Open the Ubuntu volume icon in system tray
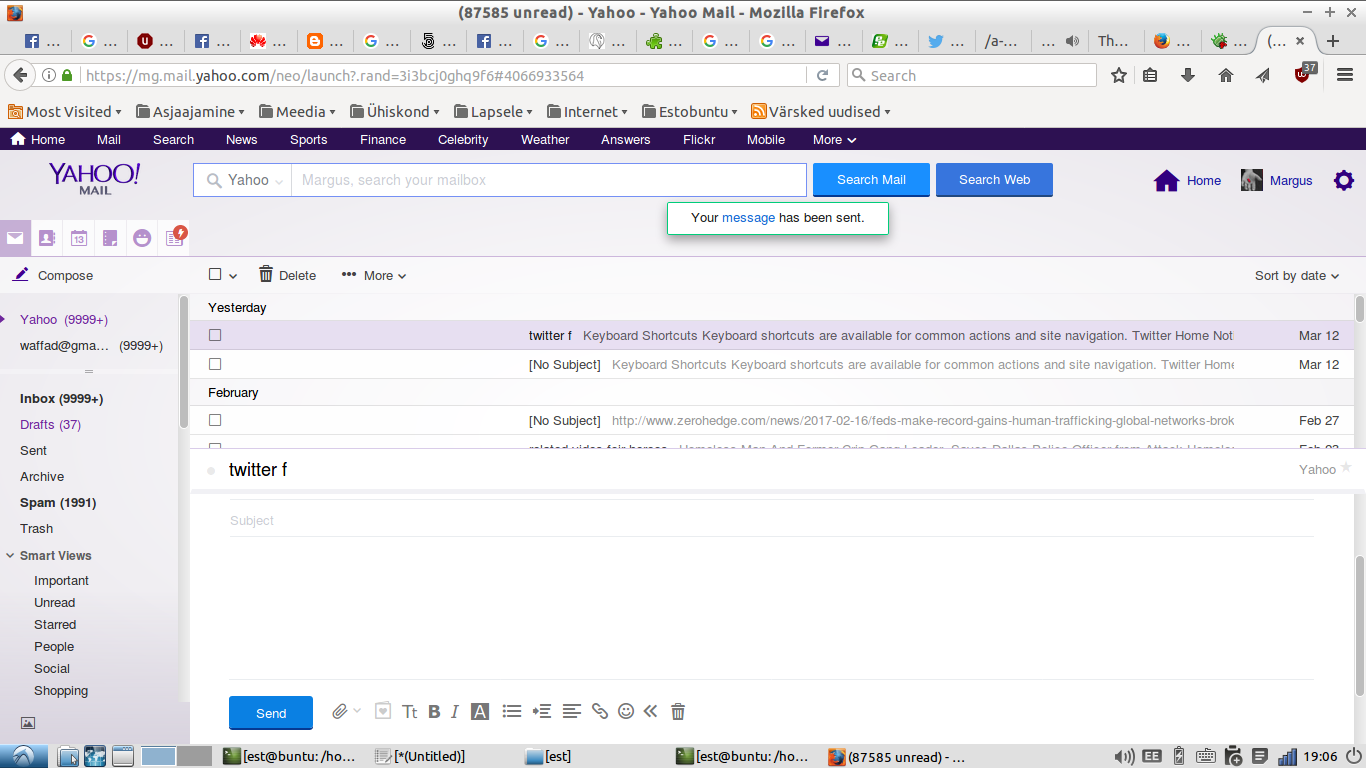 [1124, 757]
